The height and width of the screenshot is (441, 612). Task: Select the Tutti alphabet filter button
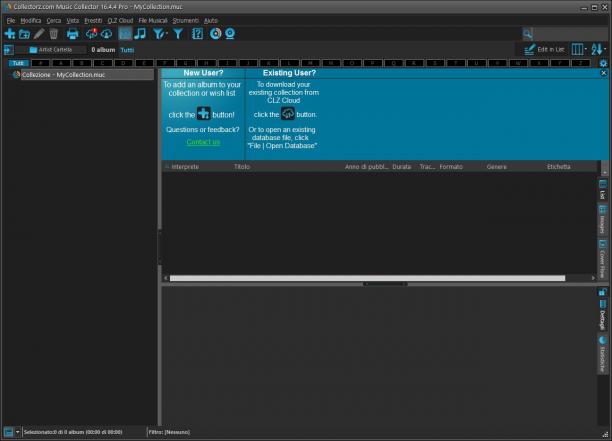18,63
